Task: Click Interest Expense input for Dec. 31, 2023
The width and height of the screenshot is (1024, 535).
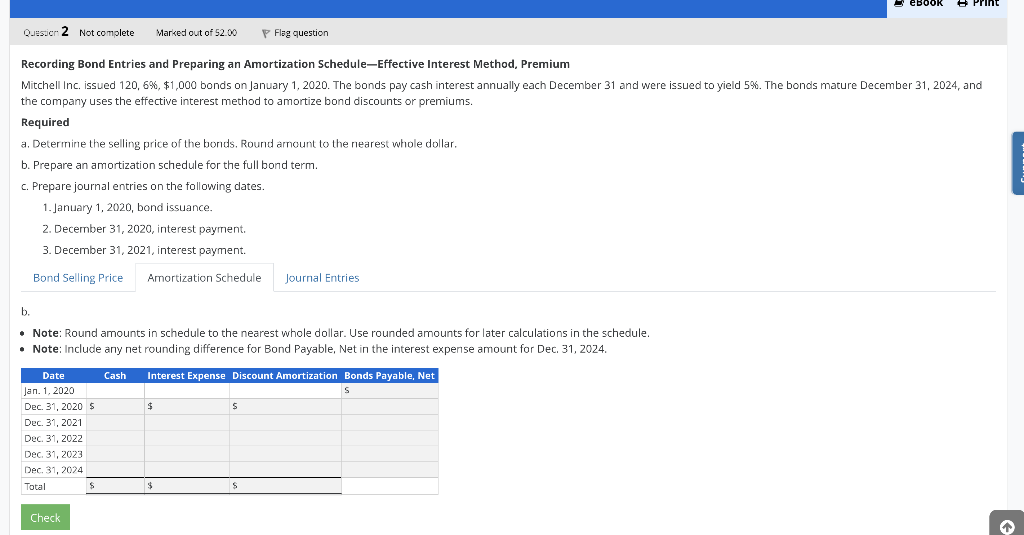Action: click(x=187, y=454)
